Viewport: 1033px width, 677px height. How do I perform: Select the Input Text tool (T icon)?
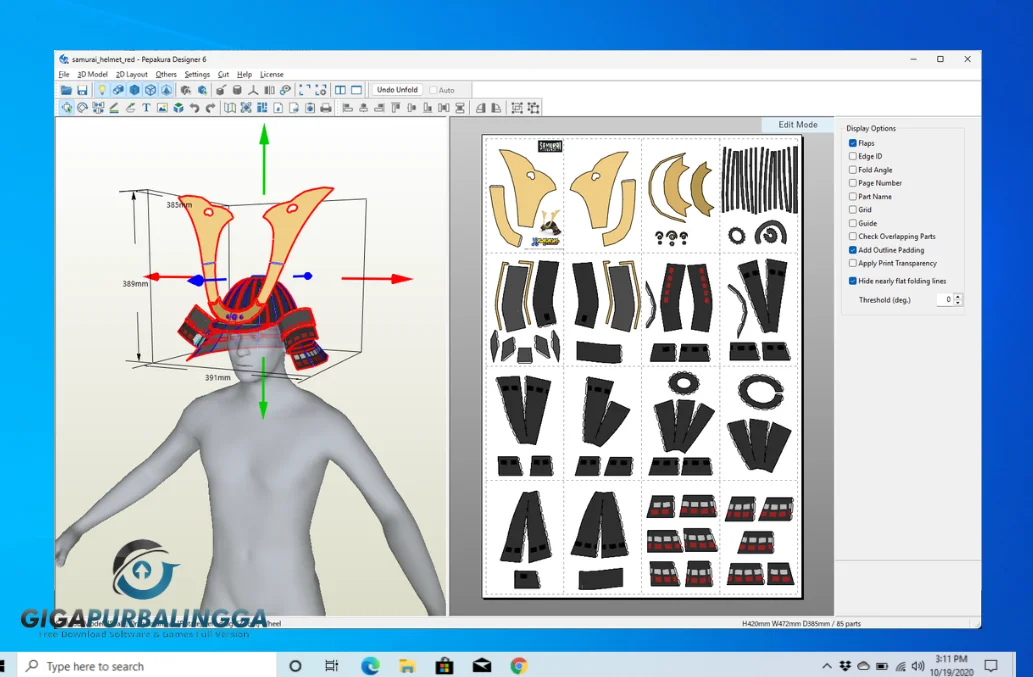click(146, 107)
